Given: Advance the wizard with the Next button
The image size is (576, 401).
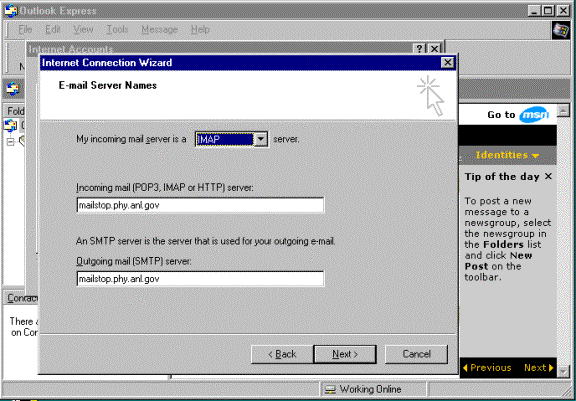Looking at the screenshot, I should pos(345,354).
